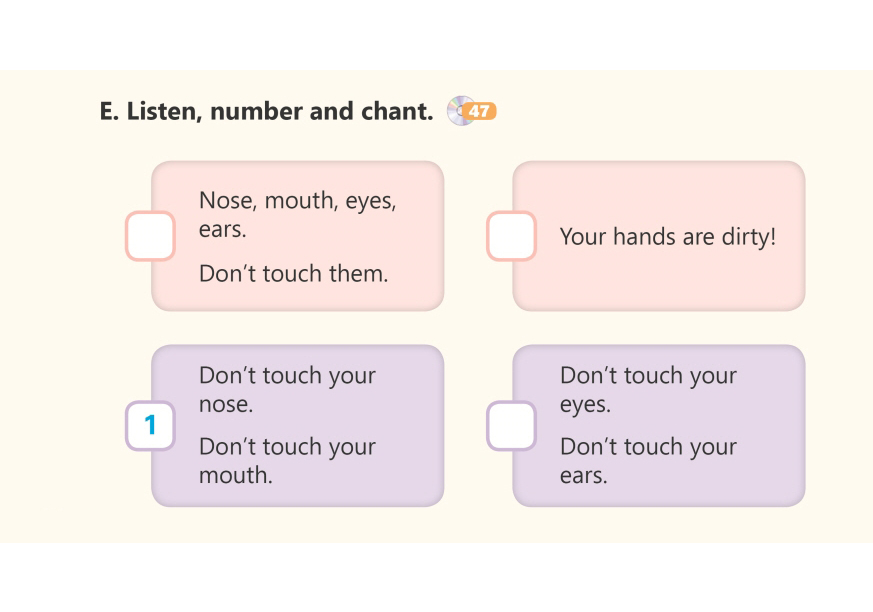Click the text 'Your hands are dirty!'

[x=667, y=237]
